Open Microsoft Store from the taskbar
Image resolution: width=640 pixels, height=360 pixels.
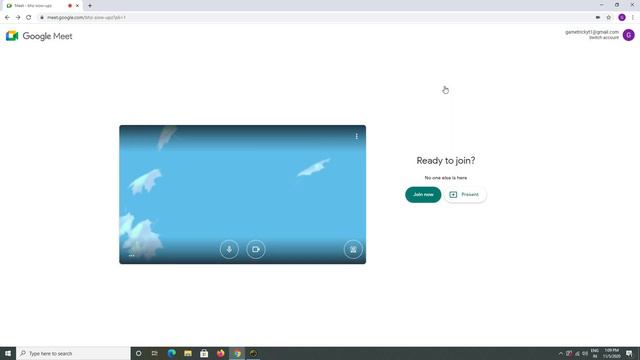pyautogui.click(x=204, y=353)
